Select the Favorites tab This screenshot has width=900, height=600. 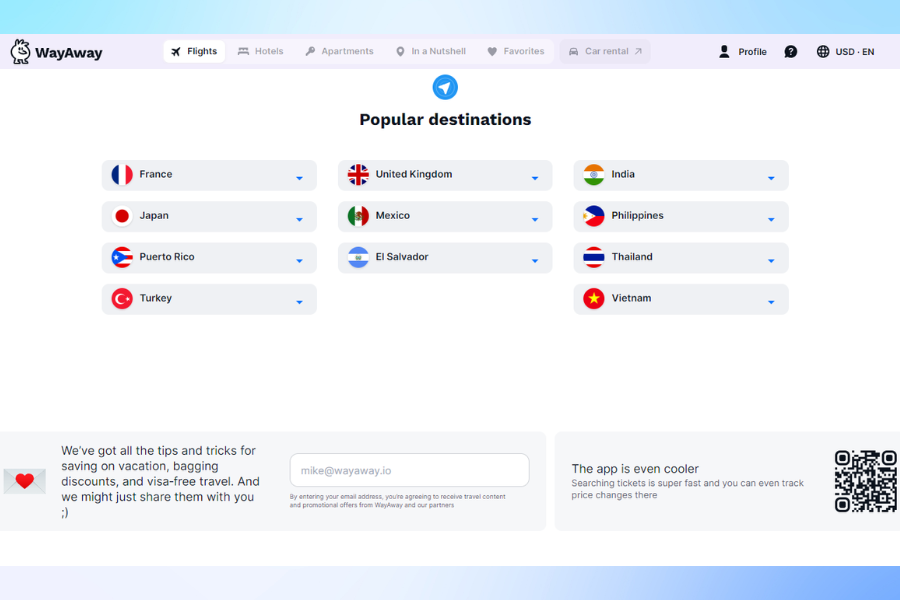click(515, 52)
